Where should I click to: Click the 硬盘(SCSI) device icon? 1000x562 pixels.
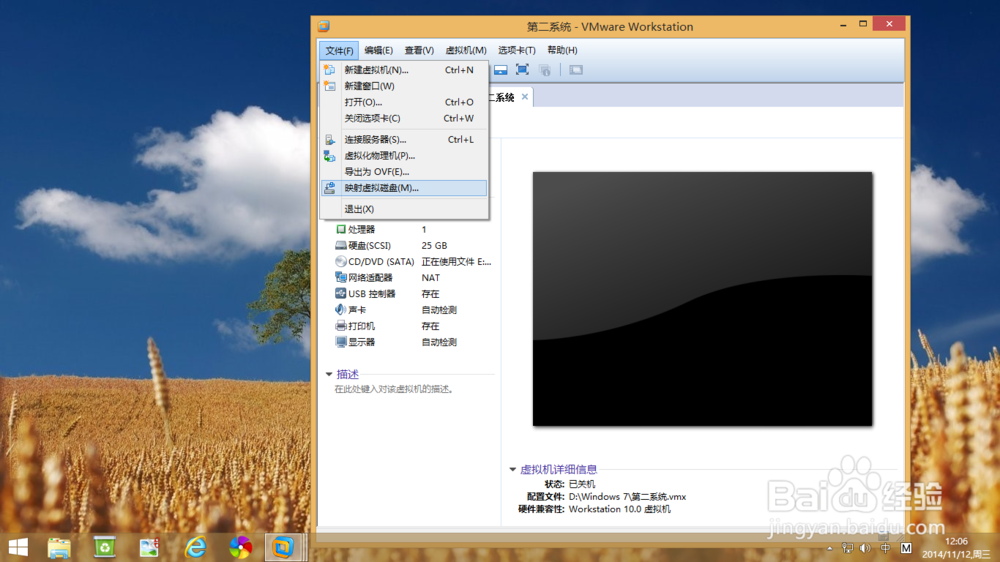pos(341,245)
